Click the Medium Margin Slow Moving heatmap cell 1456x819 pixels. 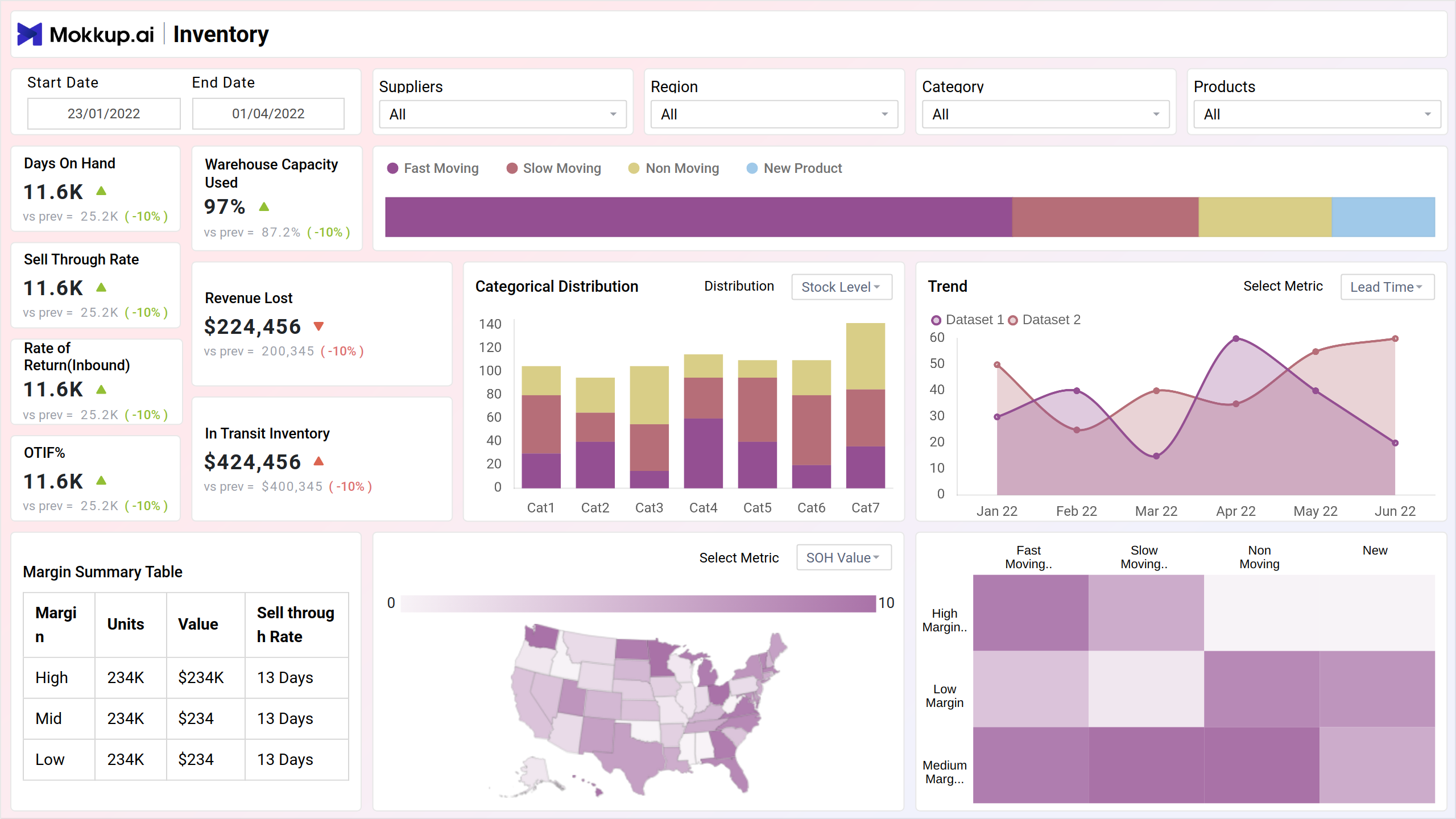click(x=1146, y=765)
